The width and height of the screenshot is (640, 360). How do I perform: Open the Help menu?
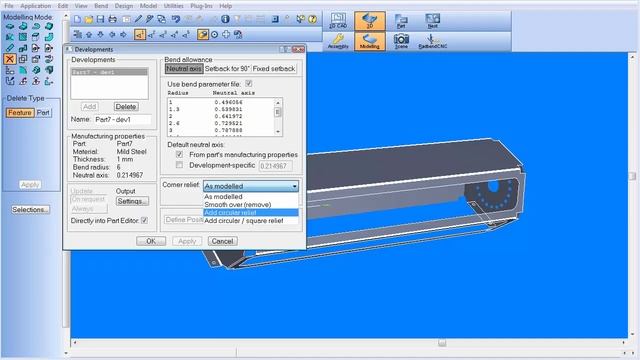(225, 6)
